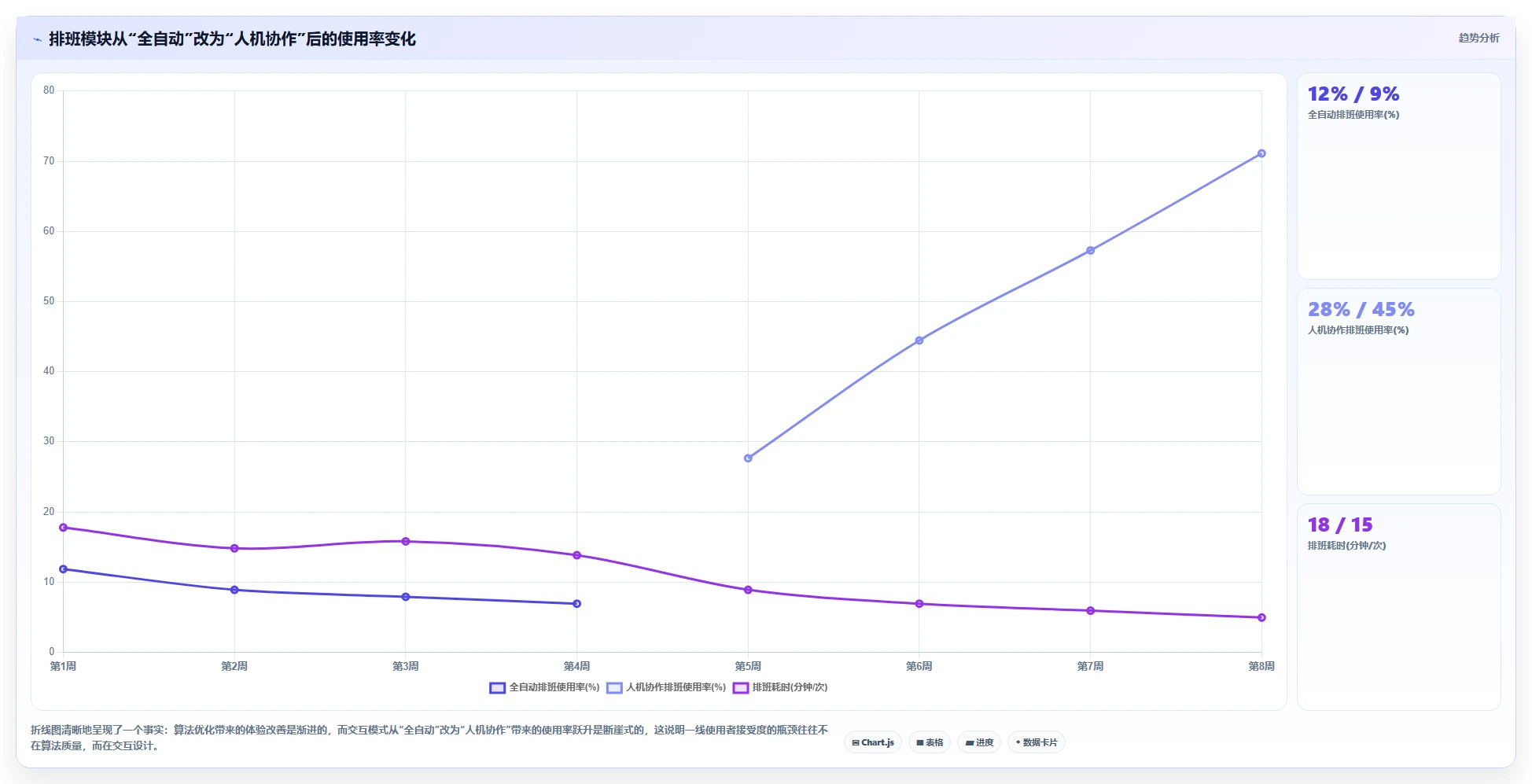Image resolution: width=1532 pixels, height=784 pixels.
Task: Click the x-axis label 第8周
Action: (x=1261, y=666)
